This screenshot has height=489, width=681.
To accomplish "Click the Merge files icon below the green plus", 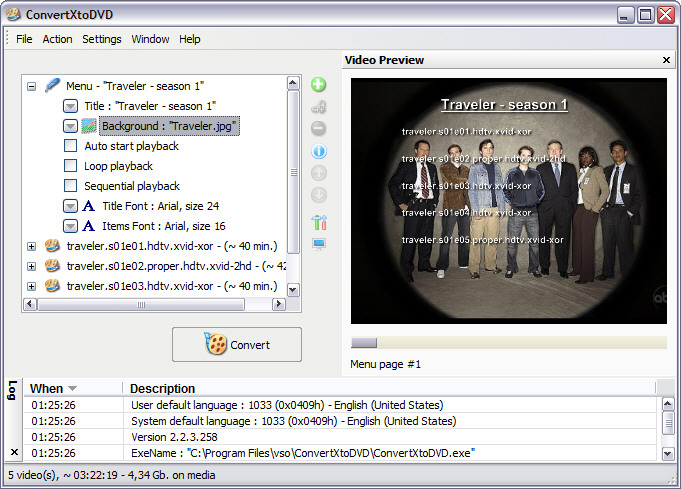I will coord(319,106).
